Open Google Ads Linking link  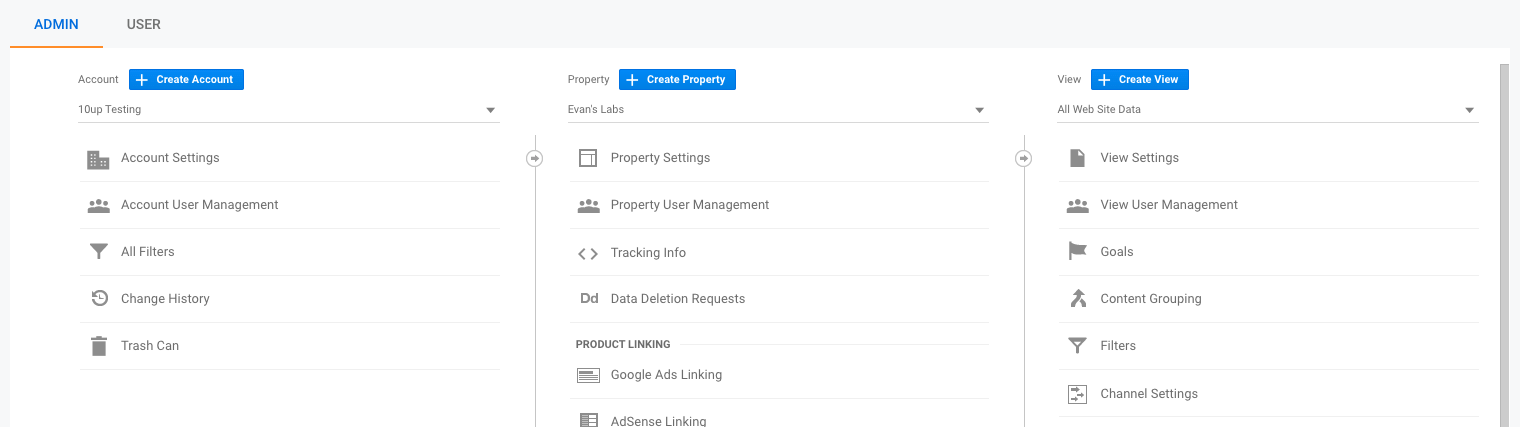tap(666, 375)
